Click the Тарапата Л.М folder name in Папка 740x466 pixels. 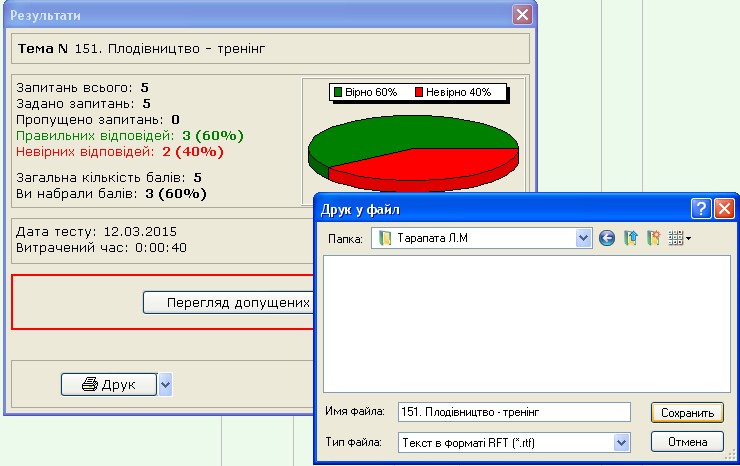(x=432, y=238)
